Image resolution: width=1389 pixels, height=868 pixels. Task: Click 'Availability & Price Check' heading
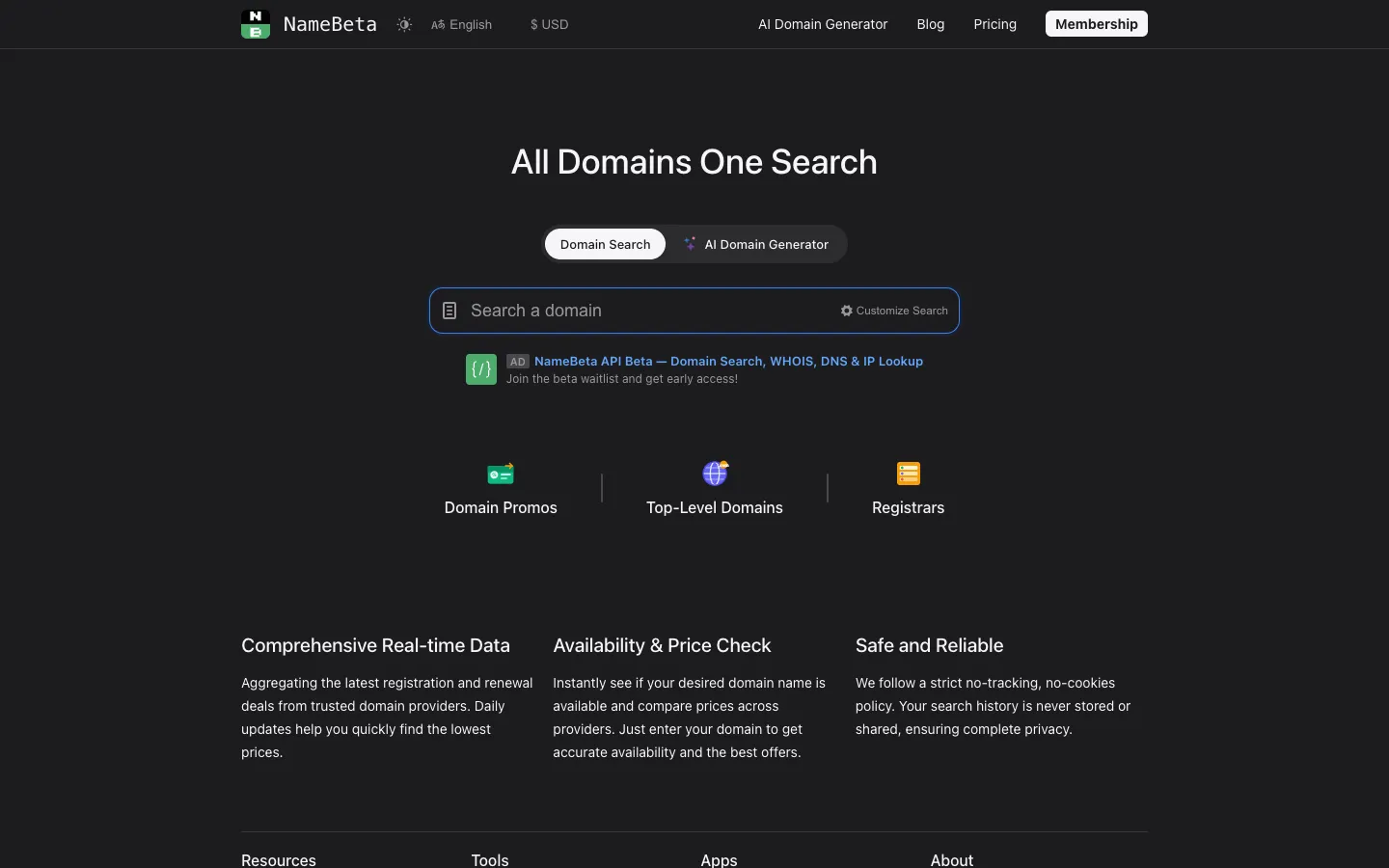point(662,645)
